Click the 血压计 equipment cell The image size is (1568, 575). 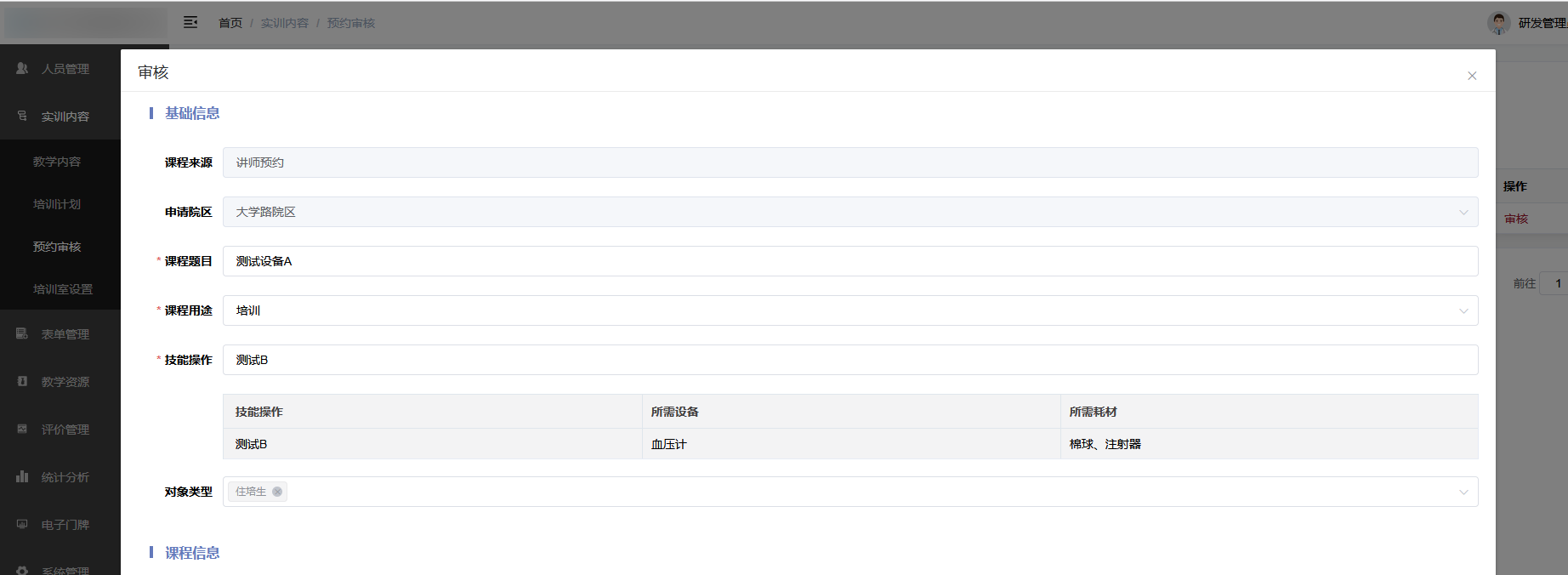(851, 444)
